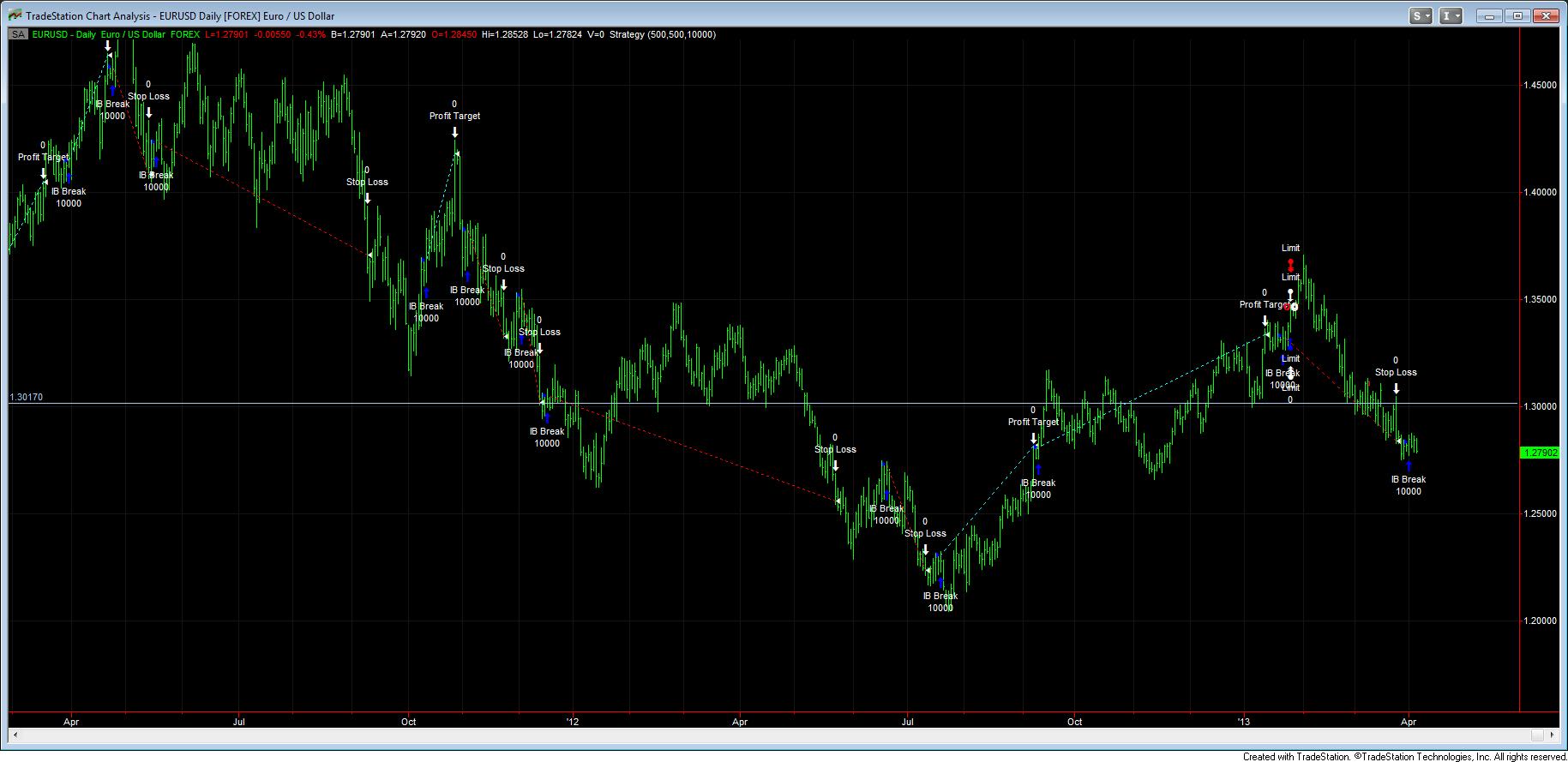1568x762 pixels.
Task: Open the S dropdown button in title bar
Action: pyautogui.click(x=1421, y=15)
